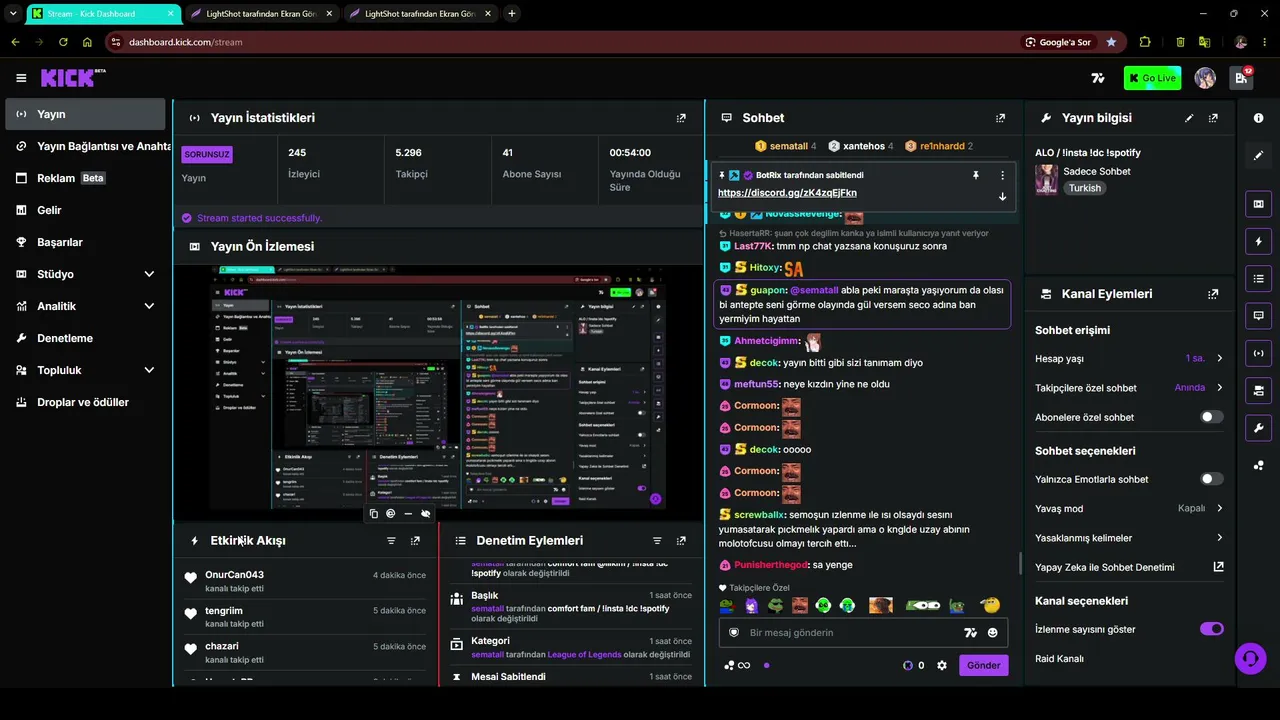Open the hamburger menu beside the Kick logo
The width and height of the screenshot is (1280, 720).
[x=21, y=78]
